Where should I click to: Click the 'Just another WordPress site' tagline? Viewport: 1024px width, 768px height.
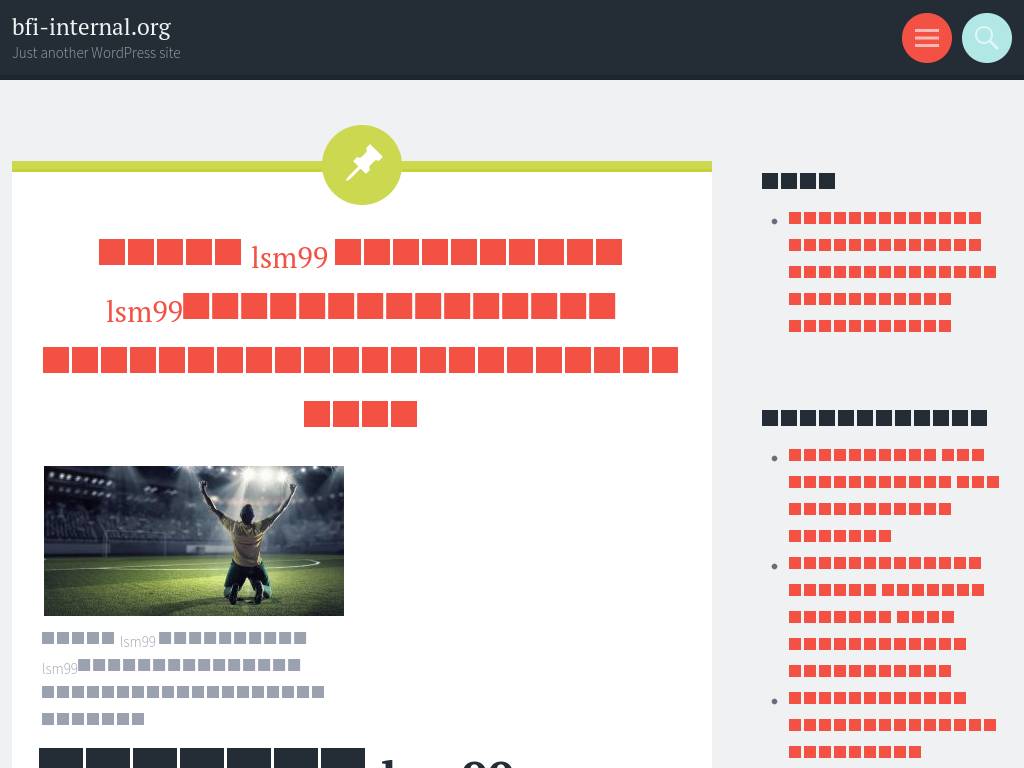click(96, 53)
